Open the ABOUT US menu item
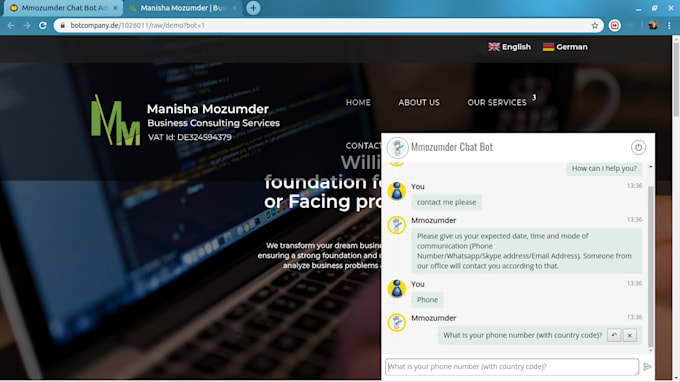Viewport: 680px width, 382px height. tap(419, 103)
